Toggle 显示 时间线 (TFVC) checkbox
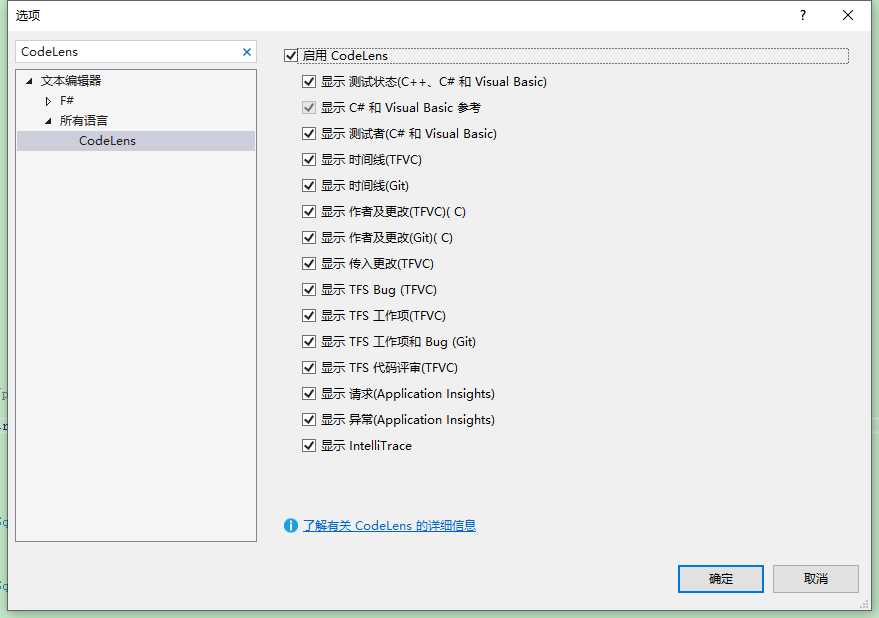 click(x=309, y=160)
